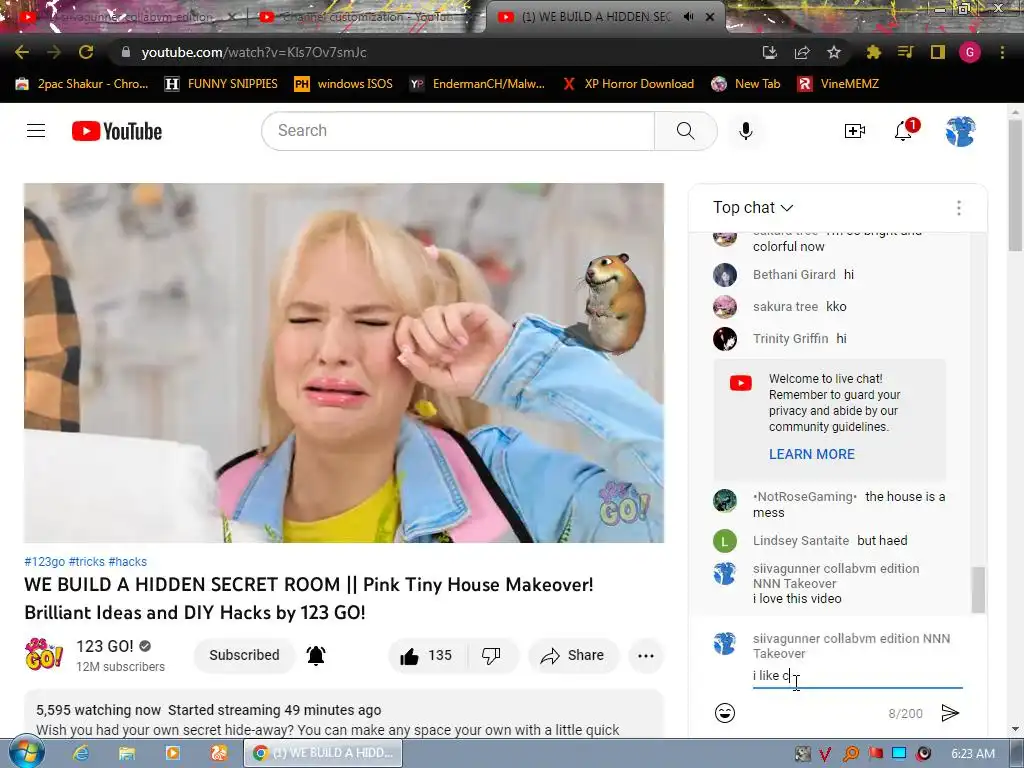Image resolution: width=1024 pixels, height=768 pixels.
Task: Click the video player frame
Action: pyautogui.click(x=344, y=363)
